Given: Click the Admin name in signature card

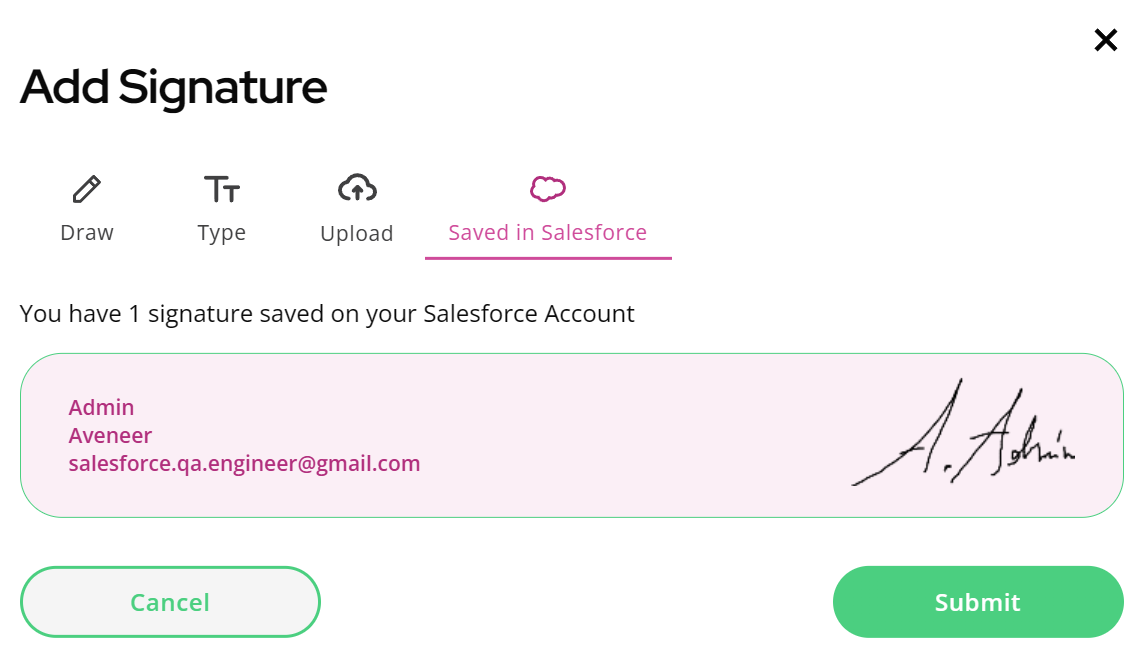Looking at the screenshot, I should click(x=102, y=407).
